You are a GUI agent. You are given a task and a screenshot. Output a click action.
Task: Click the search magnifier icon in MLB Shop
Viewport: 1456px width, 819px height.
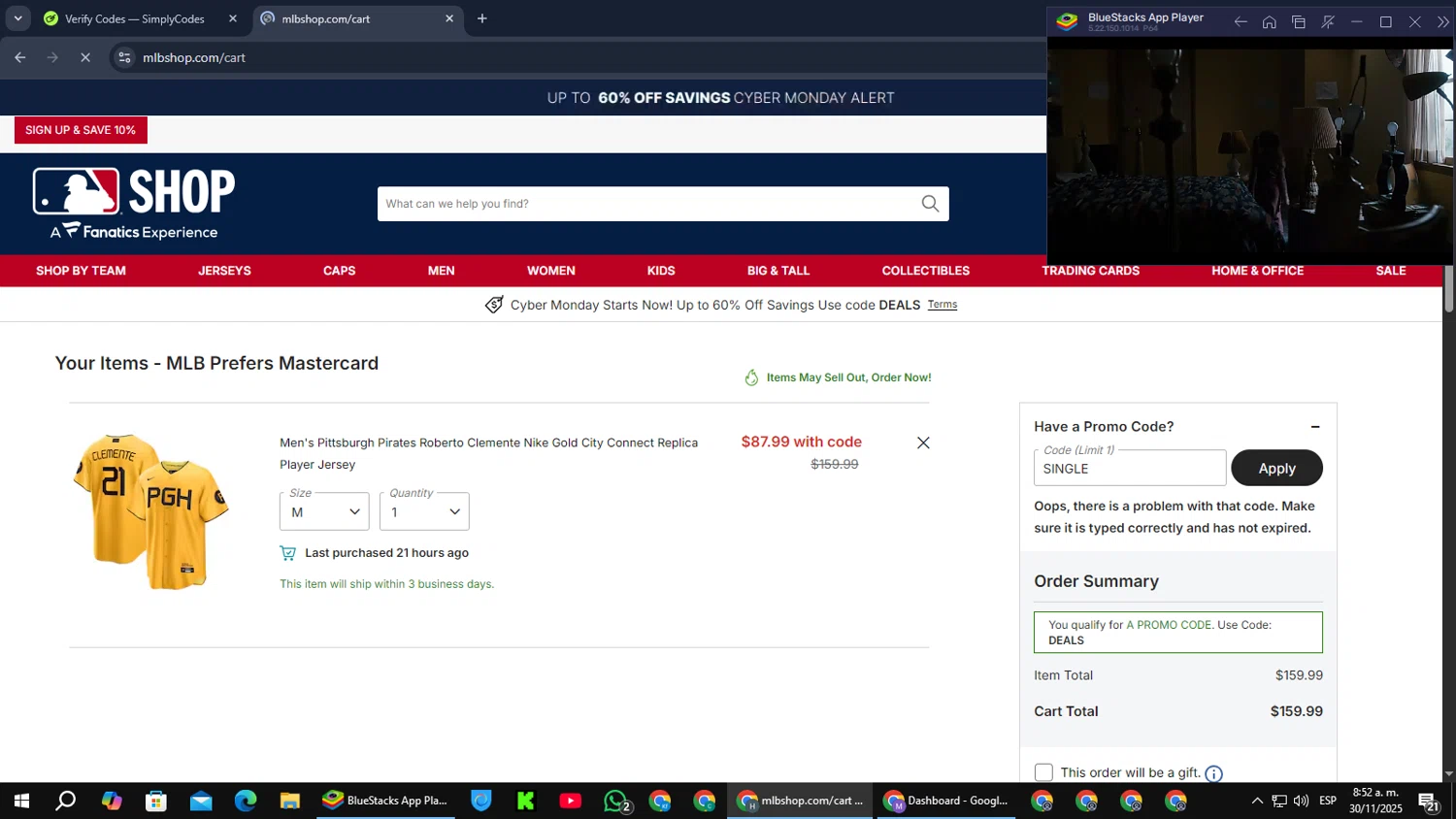[930, 204]
